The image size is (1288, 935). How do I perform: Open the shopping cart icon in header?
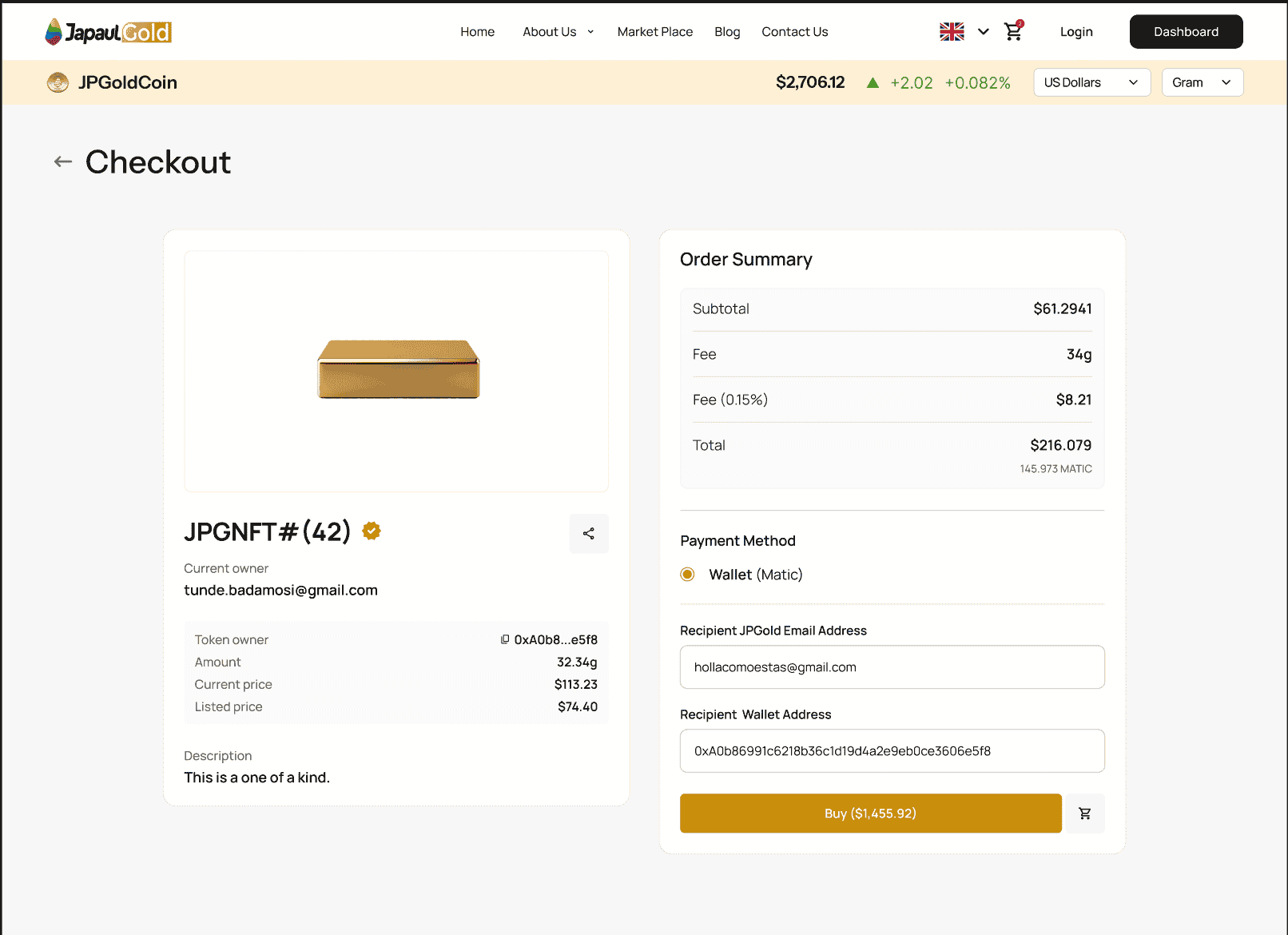pos(1013,31)
